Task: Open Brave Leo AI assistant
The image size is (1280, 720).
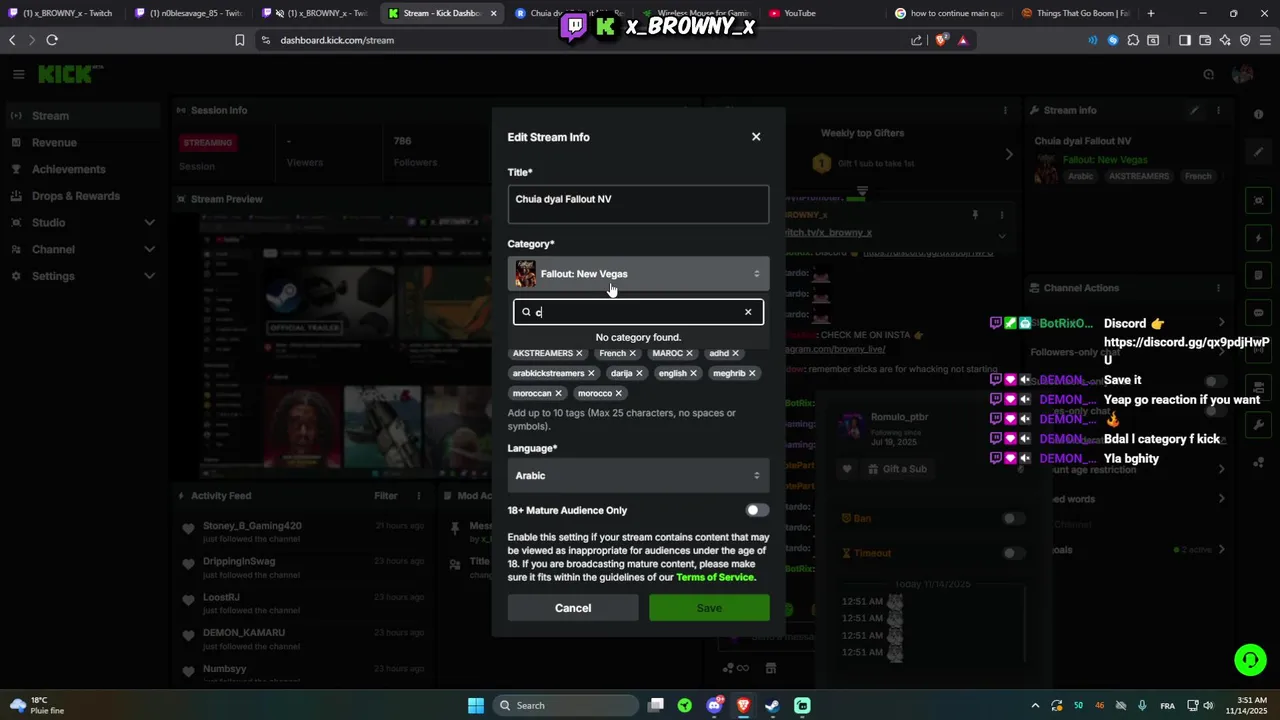Action: [1225, 40]
